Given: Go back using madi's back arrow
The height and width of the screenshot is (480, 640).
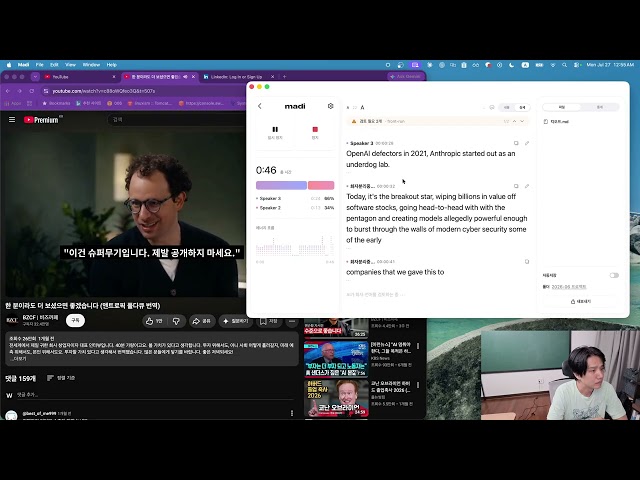Looking at the screenshot, I should pyautogui.click(x=260, y=106).
